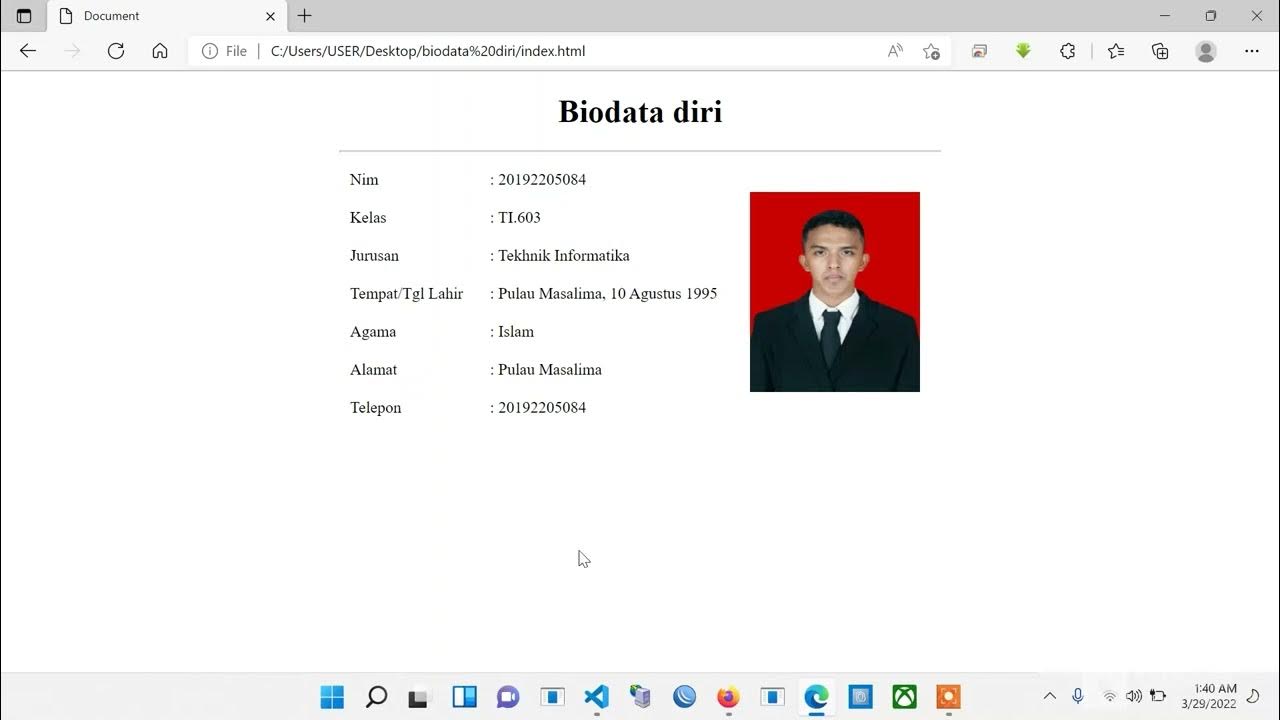The width and height of the screenshot is (1280, 720).
Task: Open Firefox from the taskbar
Action: coord(728,697)
